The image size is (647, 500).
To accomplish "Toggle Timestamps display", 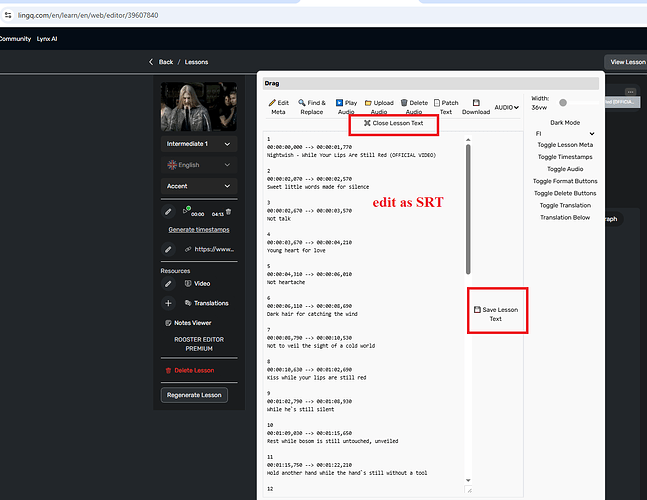I will [x=565, y=157].
